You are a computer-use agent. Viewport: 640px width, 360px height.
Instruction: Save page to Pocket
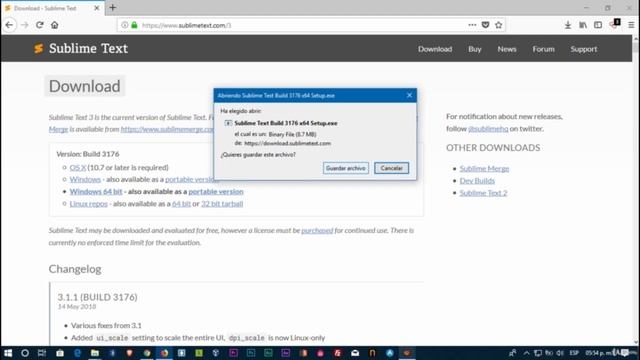pos(485,25)
